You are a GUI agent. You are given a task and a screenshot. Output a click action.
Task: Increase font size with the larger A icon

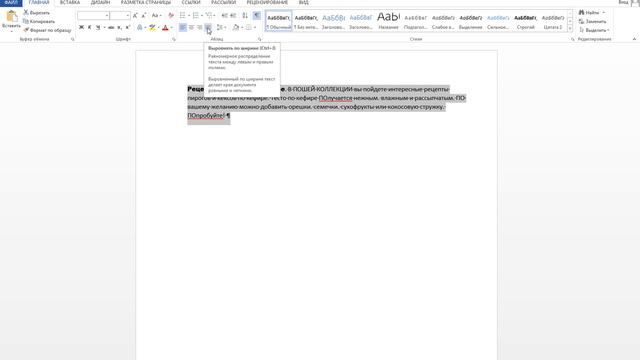click(136, 16)
